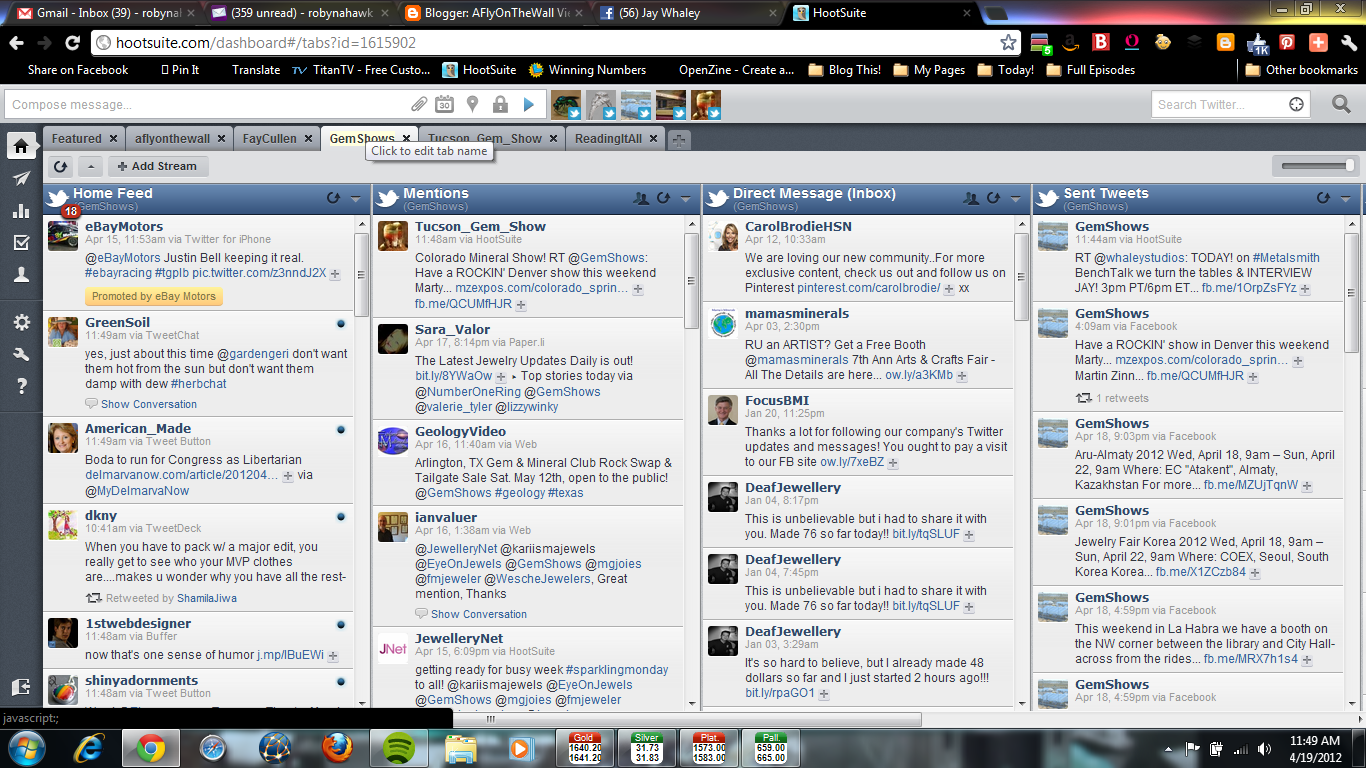Click the blue send arrow in compose bar
This screenshot has height=768, width=1366.
[529, 104]
